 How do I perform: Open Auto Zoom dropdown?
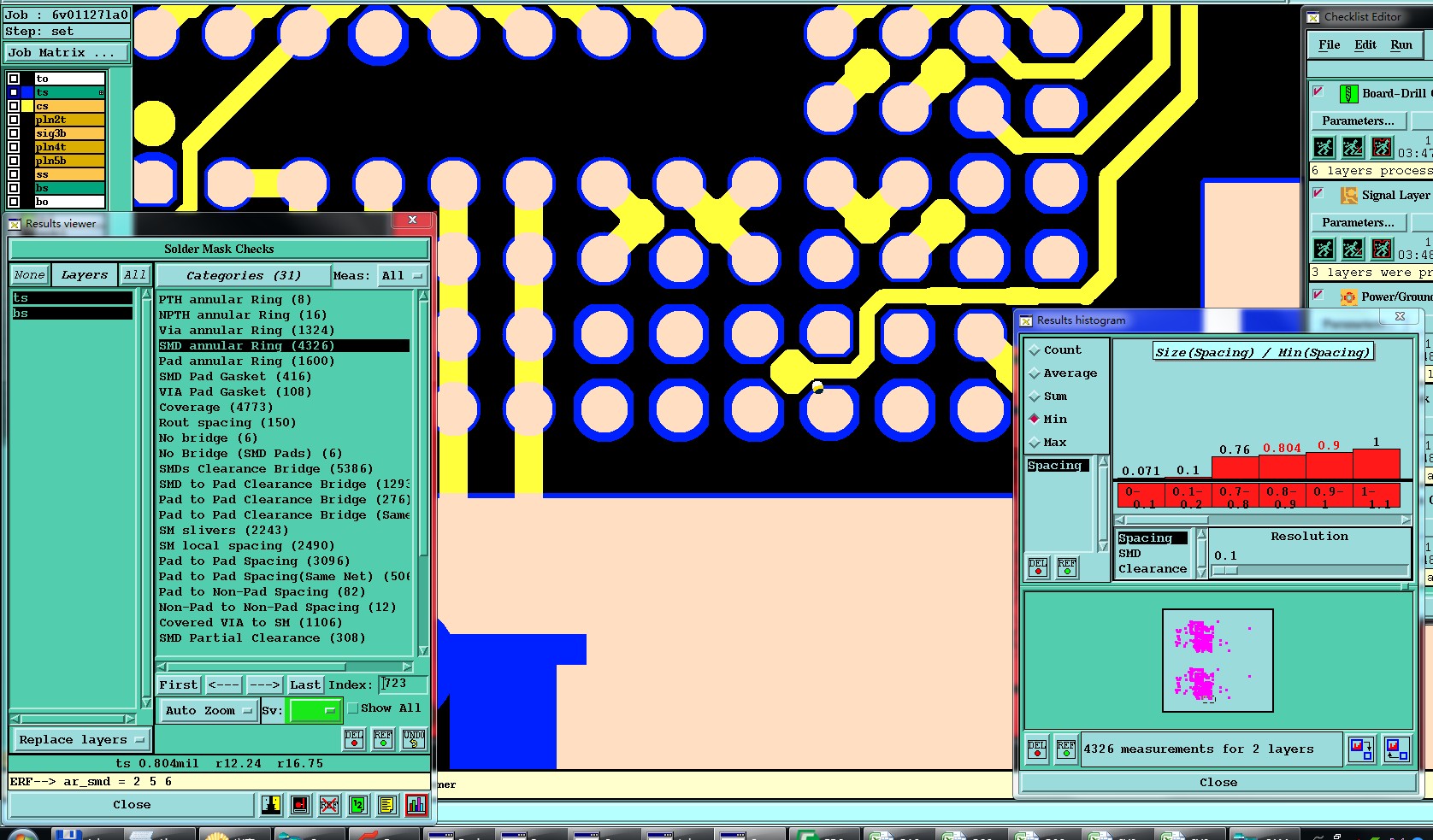tap(209, 710)
